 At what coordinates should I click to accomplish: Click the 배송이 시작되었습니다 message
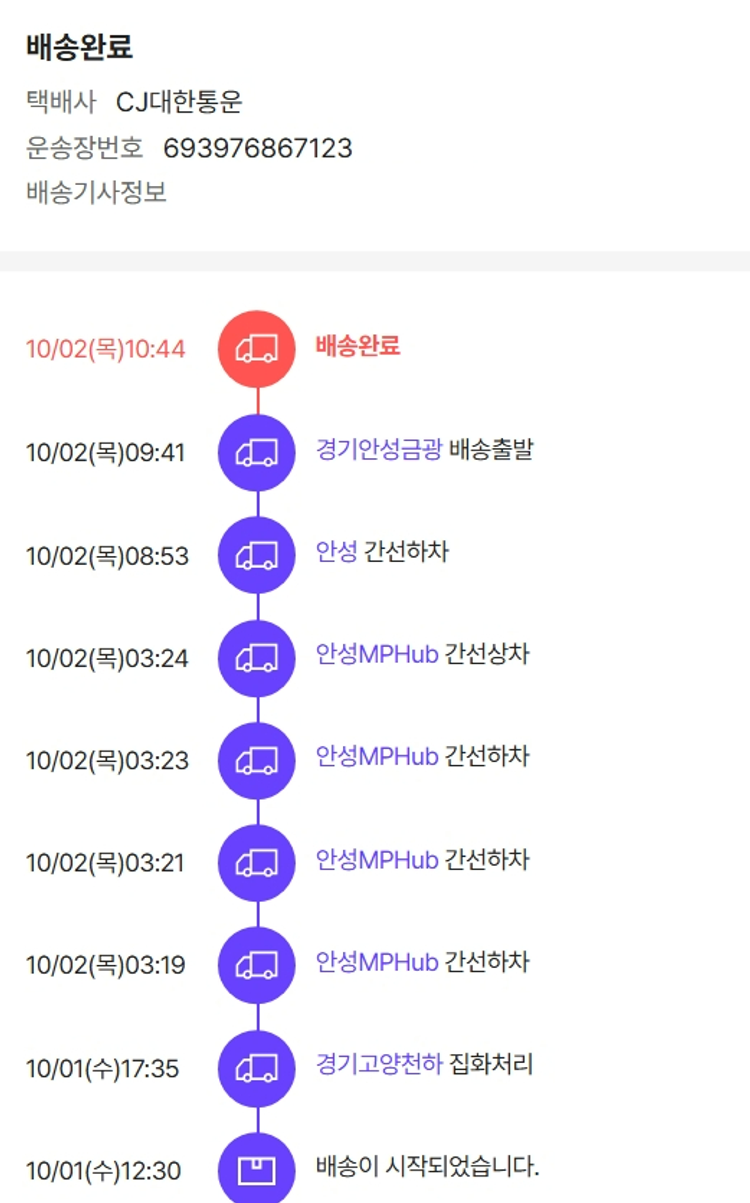tap(427, 1166)
